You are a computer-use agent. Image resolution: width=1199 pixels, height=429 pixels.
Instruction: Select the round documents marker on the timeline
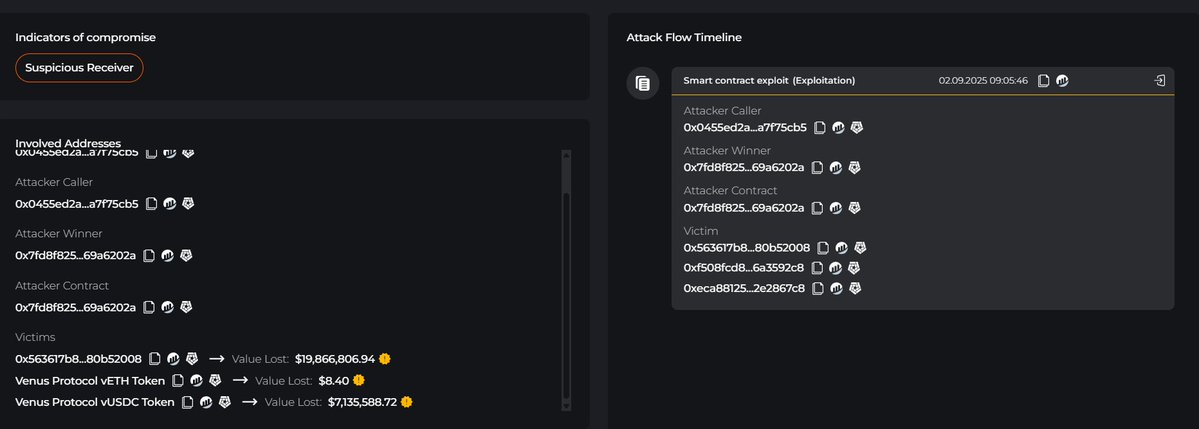(x=643, y=83)
